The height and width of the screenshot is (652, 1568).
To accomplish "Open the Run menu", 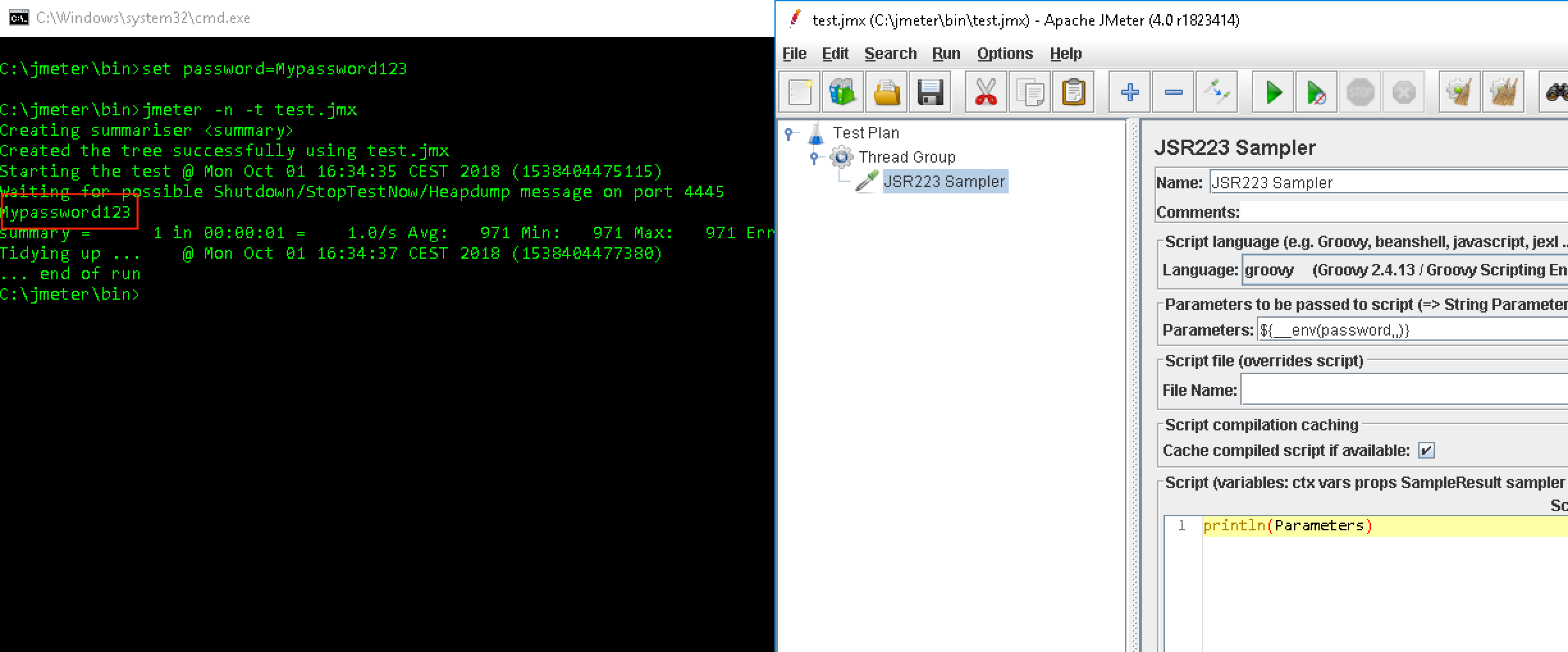I will coord(947,53).
